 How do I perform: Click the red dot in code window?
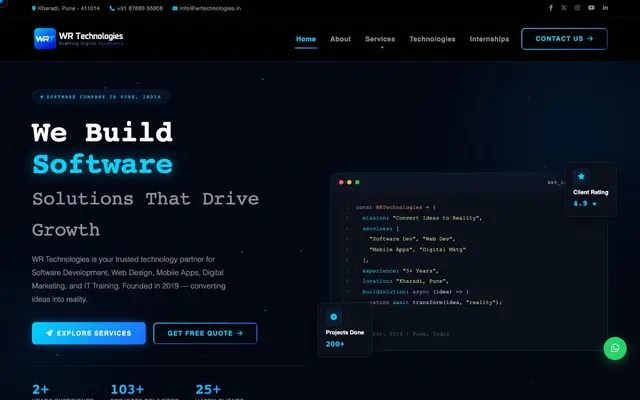(341, 182)
